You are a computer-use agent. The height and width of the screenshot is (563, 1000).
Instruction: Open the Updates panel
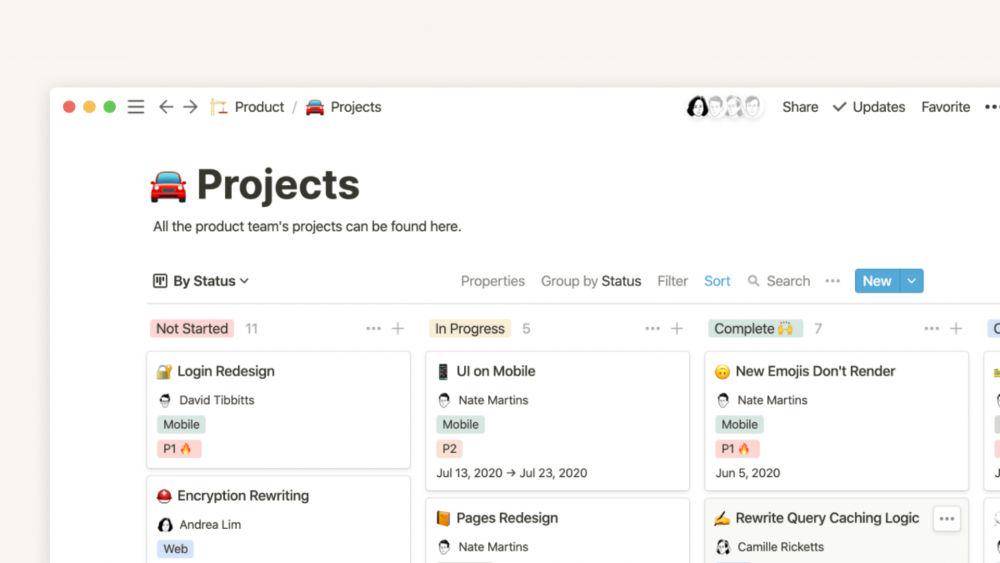869,107
